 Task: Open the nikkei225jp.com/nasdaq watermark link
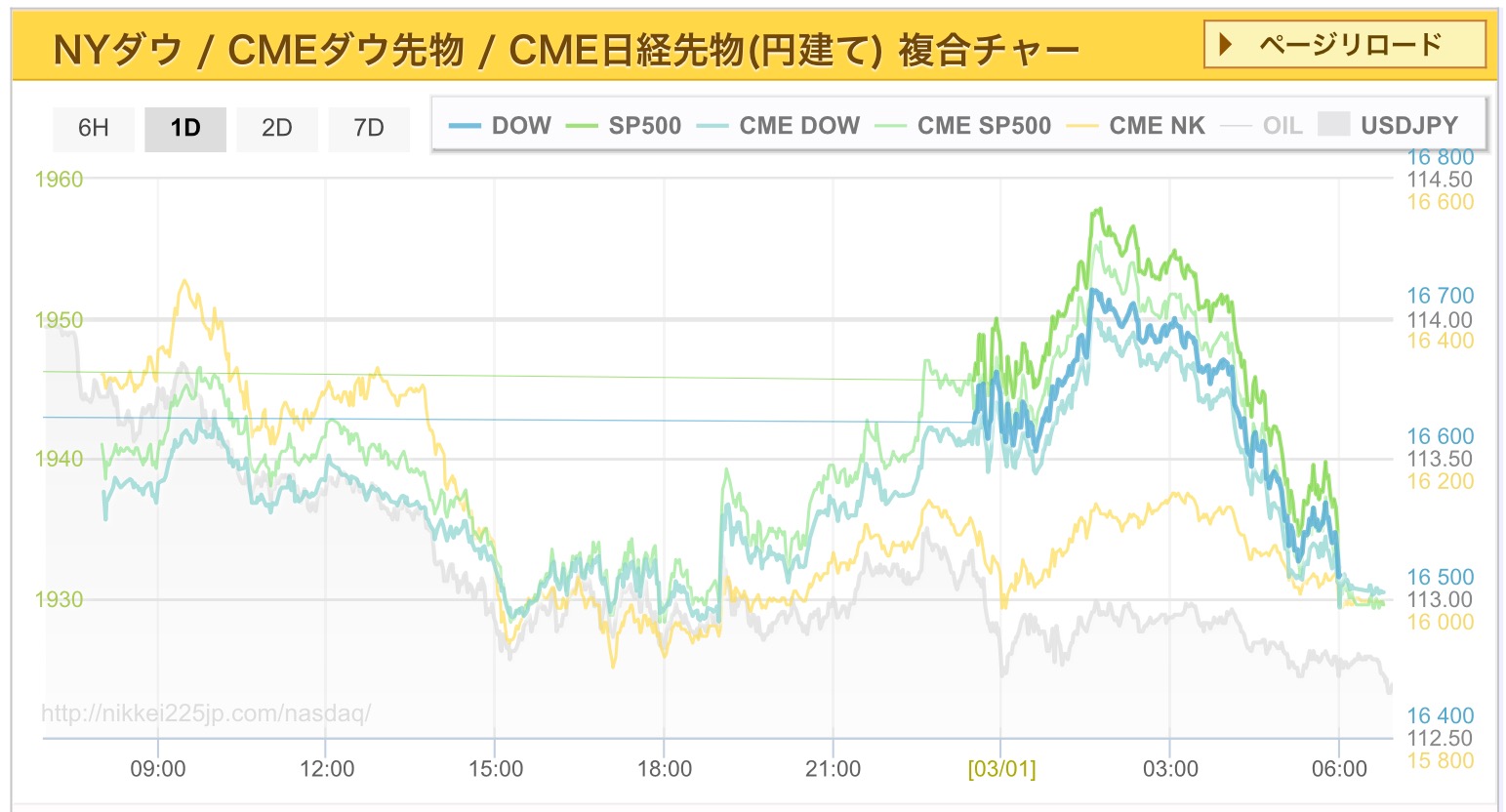(206, 713)
